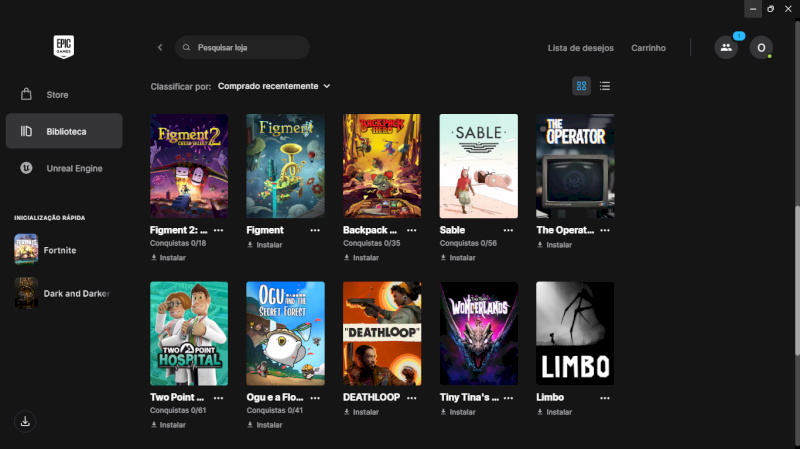The width and height of the screenshot is (800, 449).
Task: Open more options for Limbo
Action: (605, 397)
